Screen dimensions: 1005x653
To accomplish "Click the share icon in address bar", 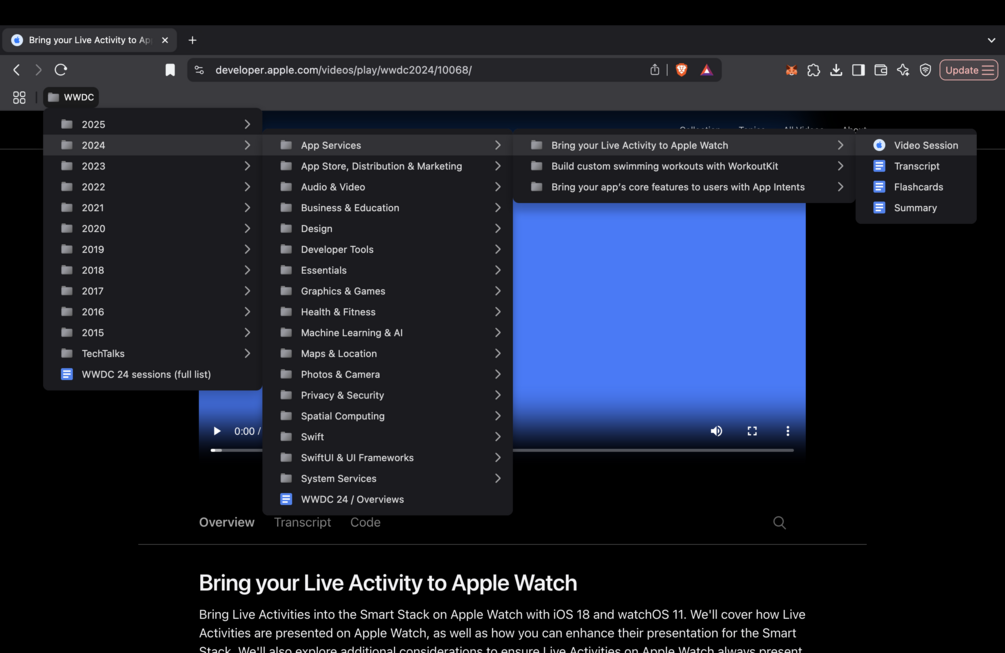I will point(654,70).
